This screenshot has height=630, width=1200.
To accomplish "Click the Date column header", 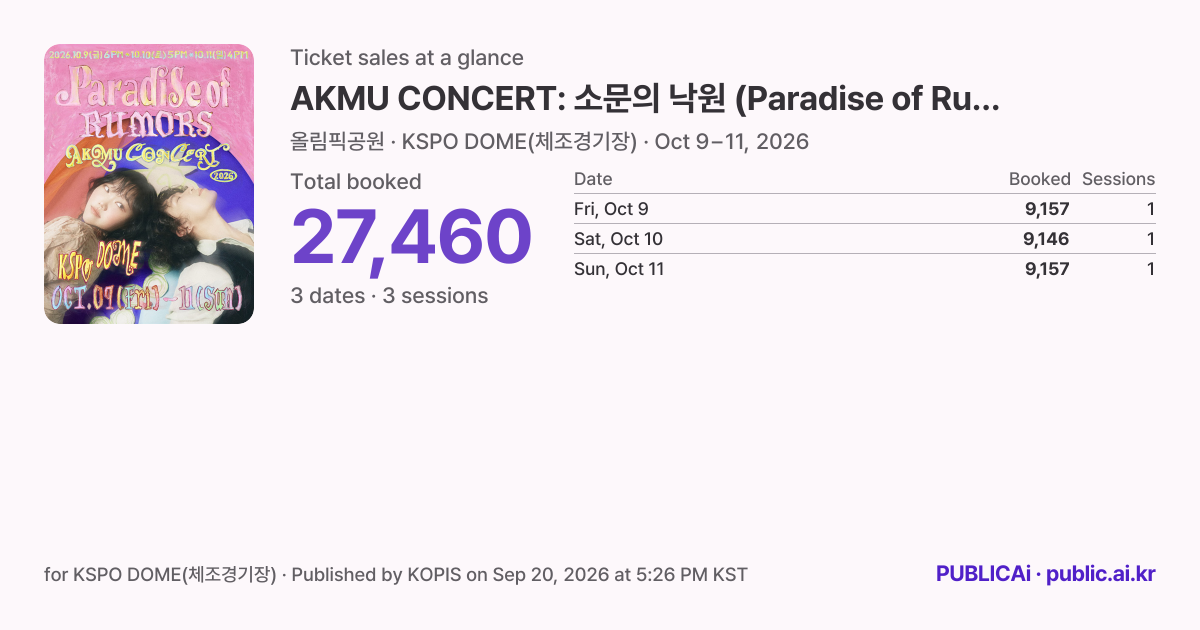I will [x=593, y=179].
